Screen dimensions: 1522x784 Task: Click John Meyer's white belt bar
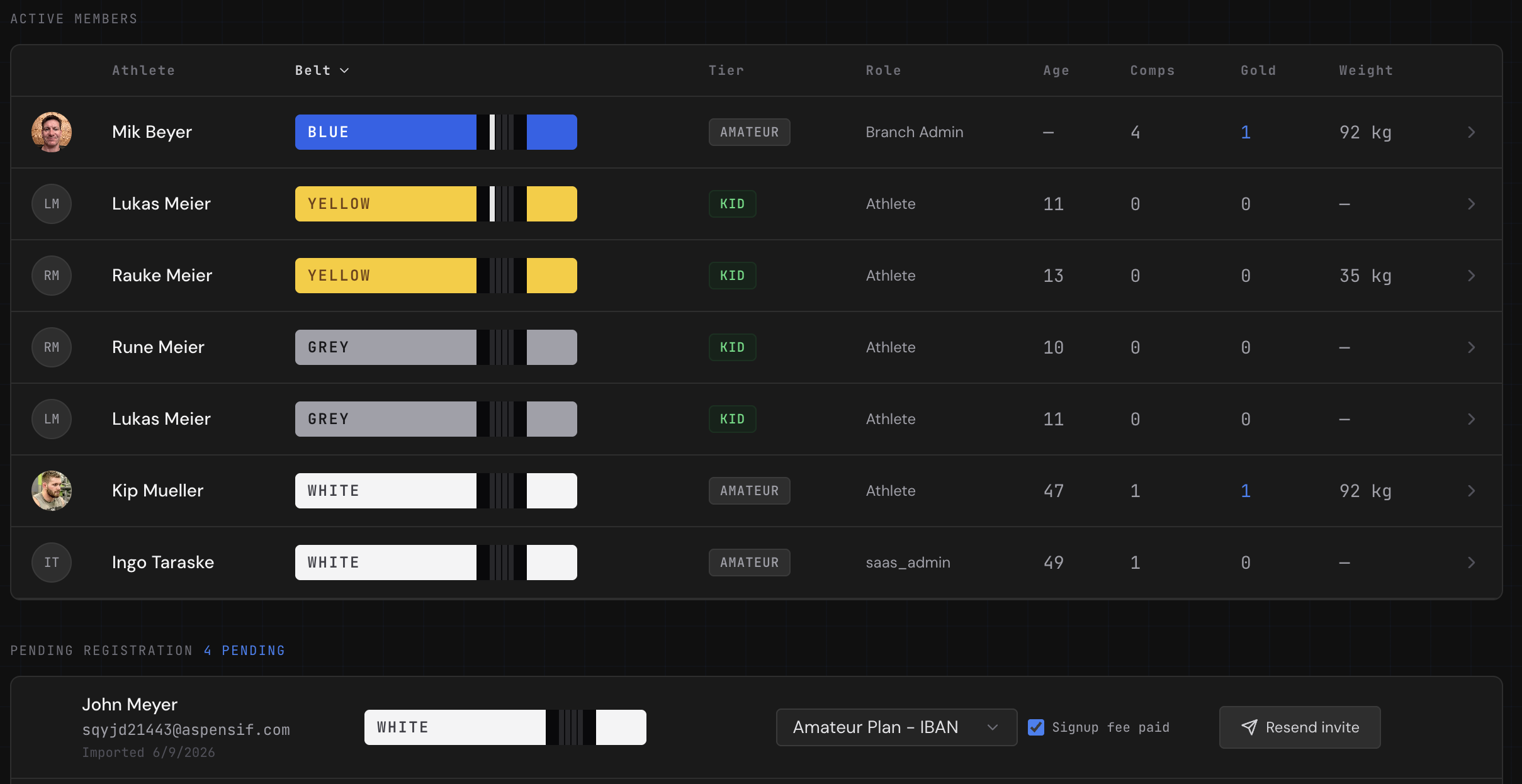[x=505, y=727]
